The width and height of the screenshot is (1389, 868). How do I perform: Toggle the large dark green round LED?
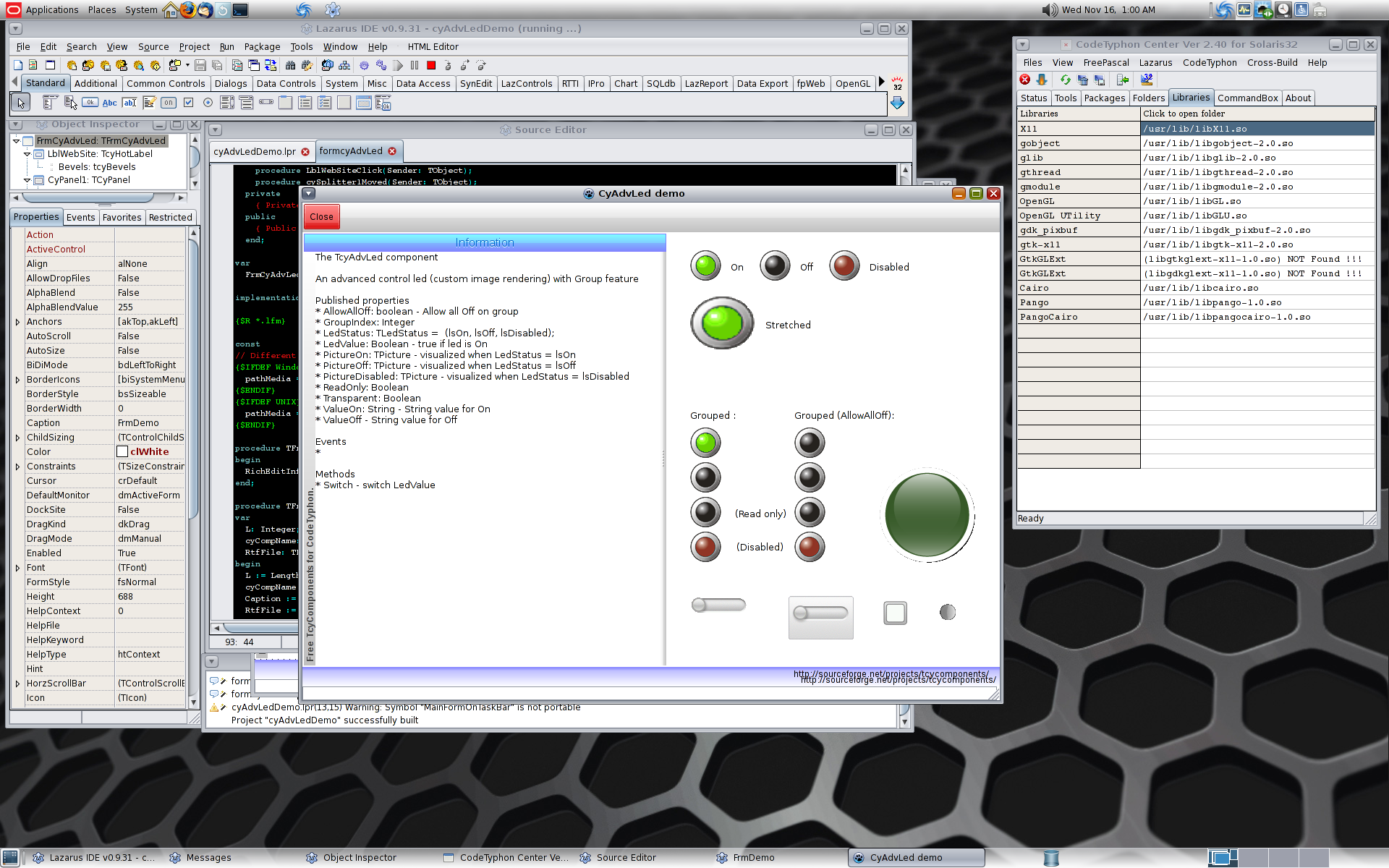tap(927, 515)
